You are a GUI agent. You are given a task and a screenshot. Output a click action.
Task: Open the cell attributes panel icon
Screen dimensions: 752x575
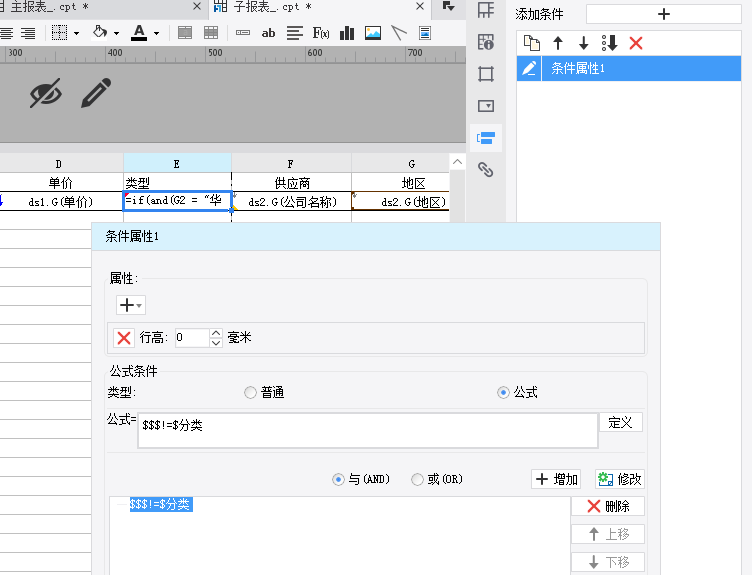point(486,42)
